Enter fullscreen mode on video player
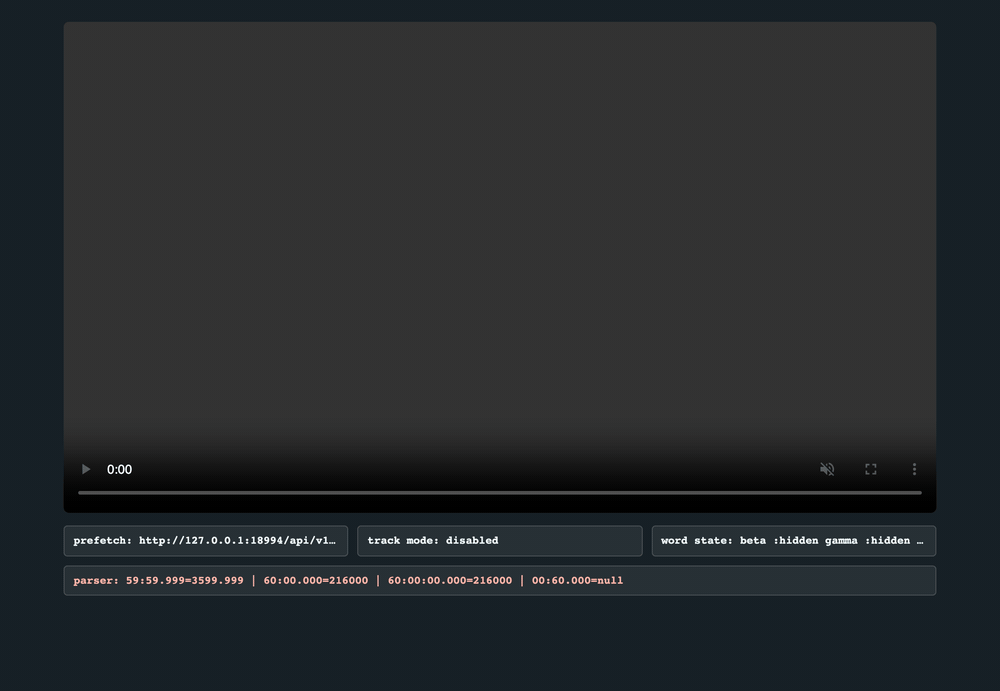 point(871,470)
